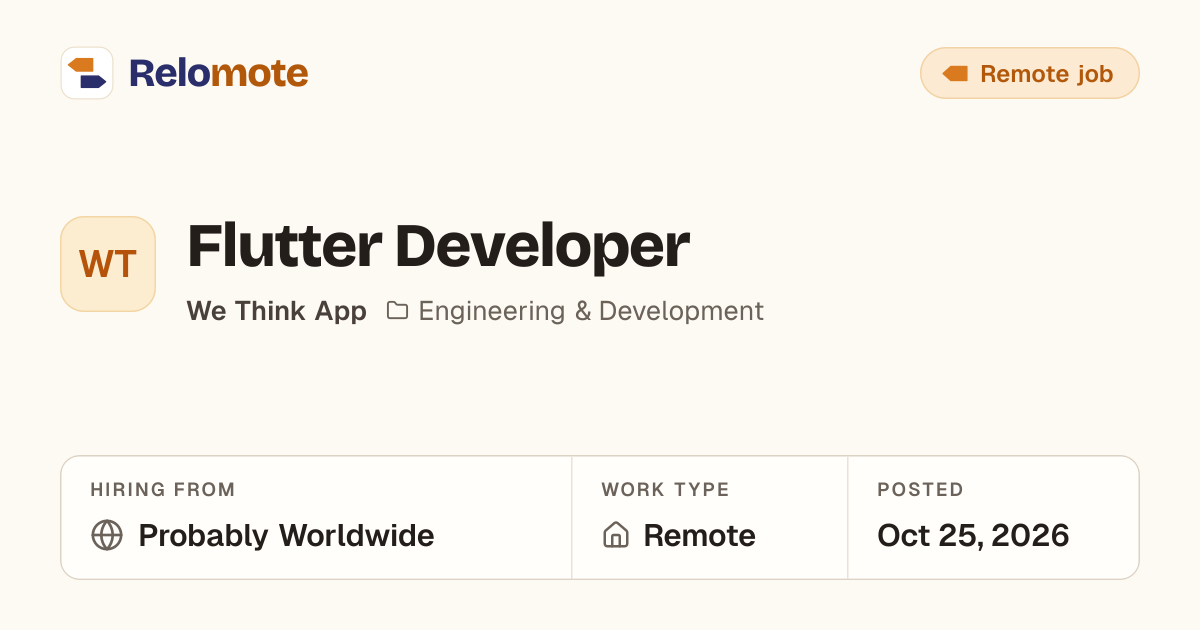This screenshot has height=630, width=1200.
Task: Open the Relomote brand name link
Action: [218, 73]
